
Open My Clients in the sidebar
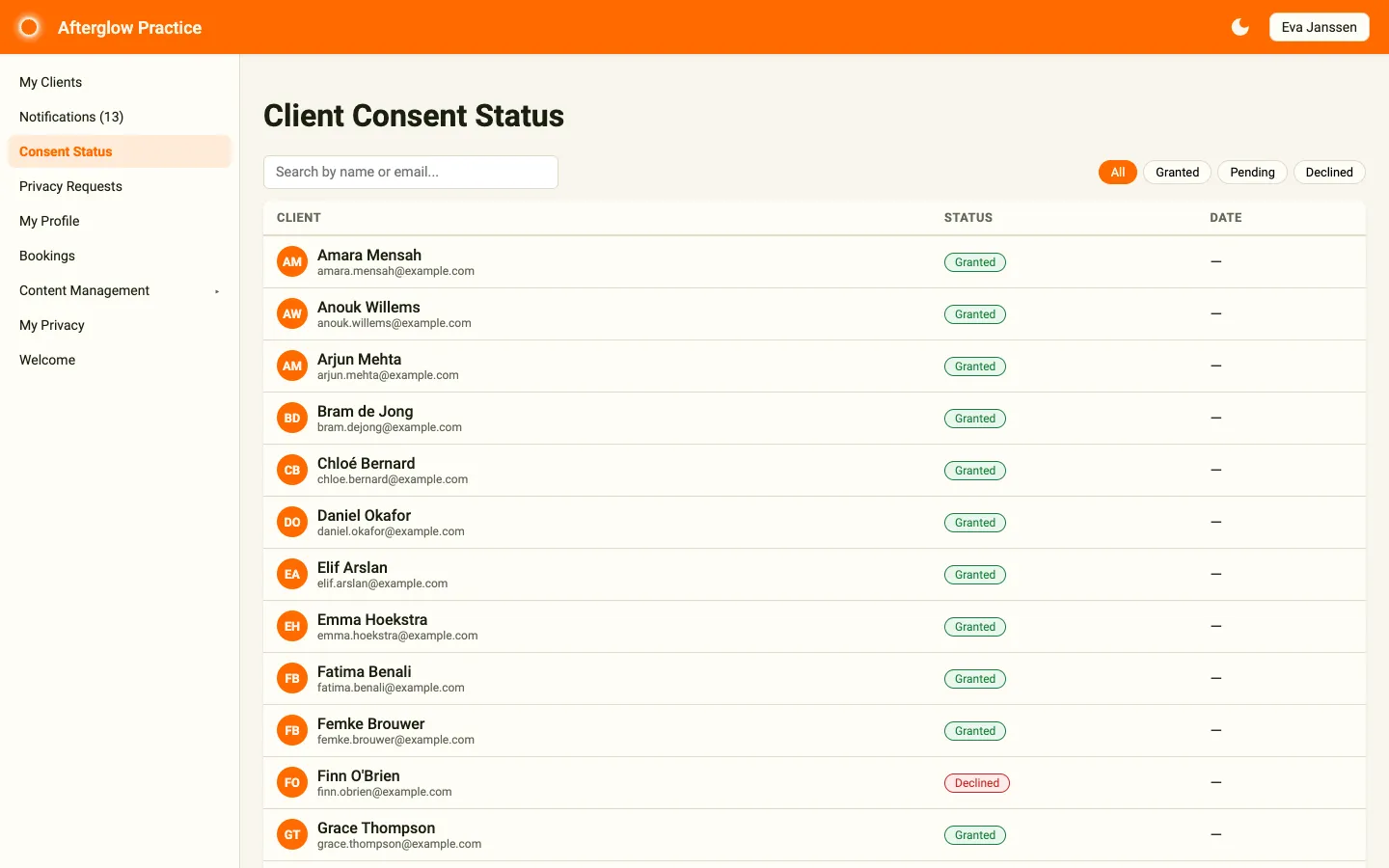click(x=120, y=82)
